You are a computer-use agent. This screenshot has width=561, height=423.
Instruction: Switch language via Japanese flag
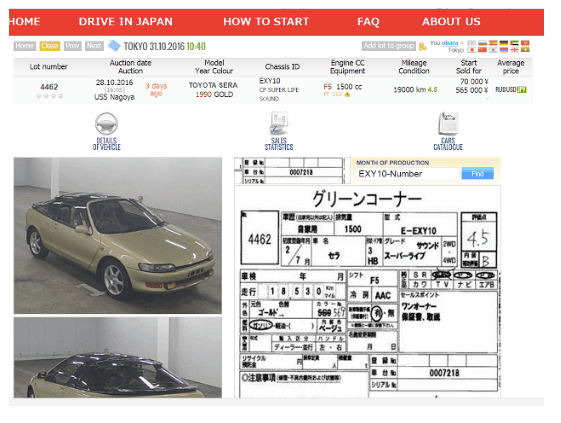pyautogui.click(x=472, y=50)
